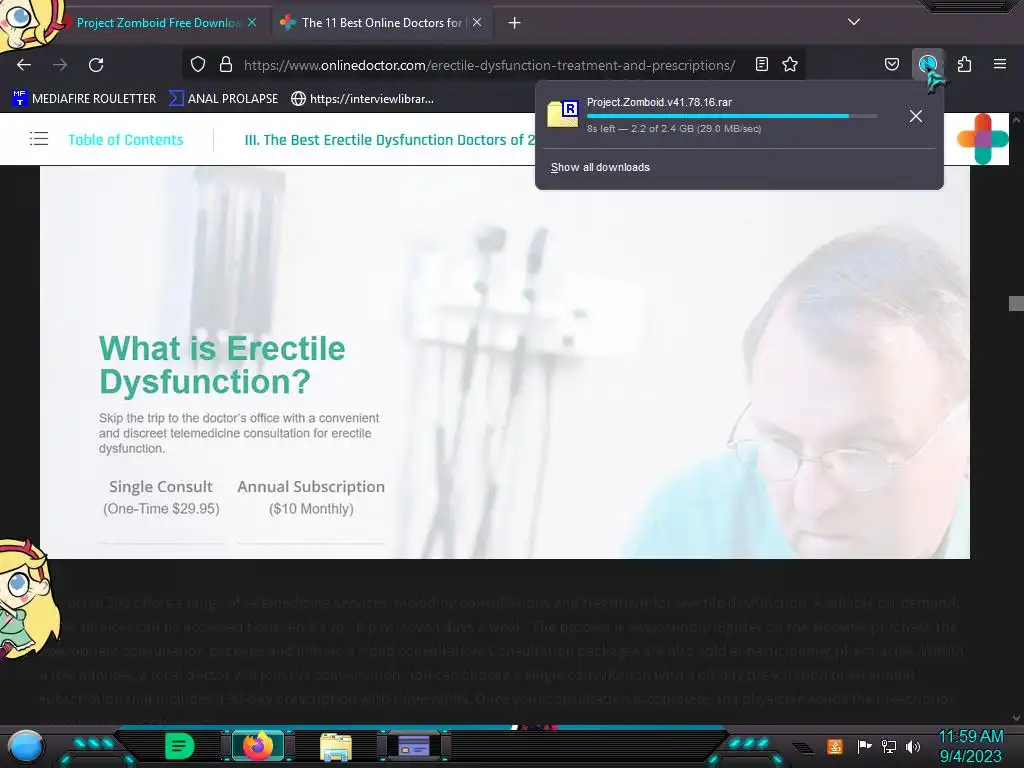The height and width of the screenshot is (768, 1024).
Task: Select the Annual Subscription tab
Action: pyautogui.click(x=311, y=497)
